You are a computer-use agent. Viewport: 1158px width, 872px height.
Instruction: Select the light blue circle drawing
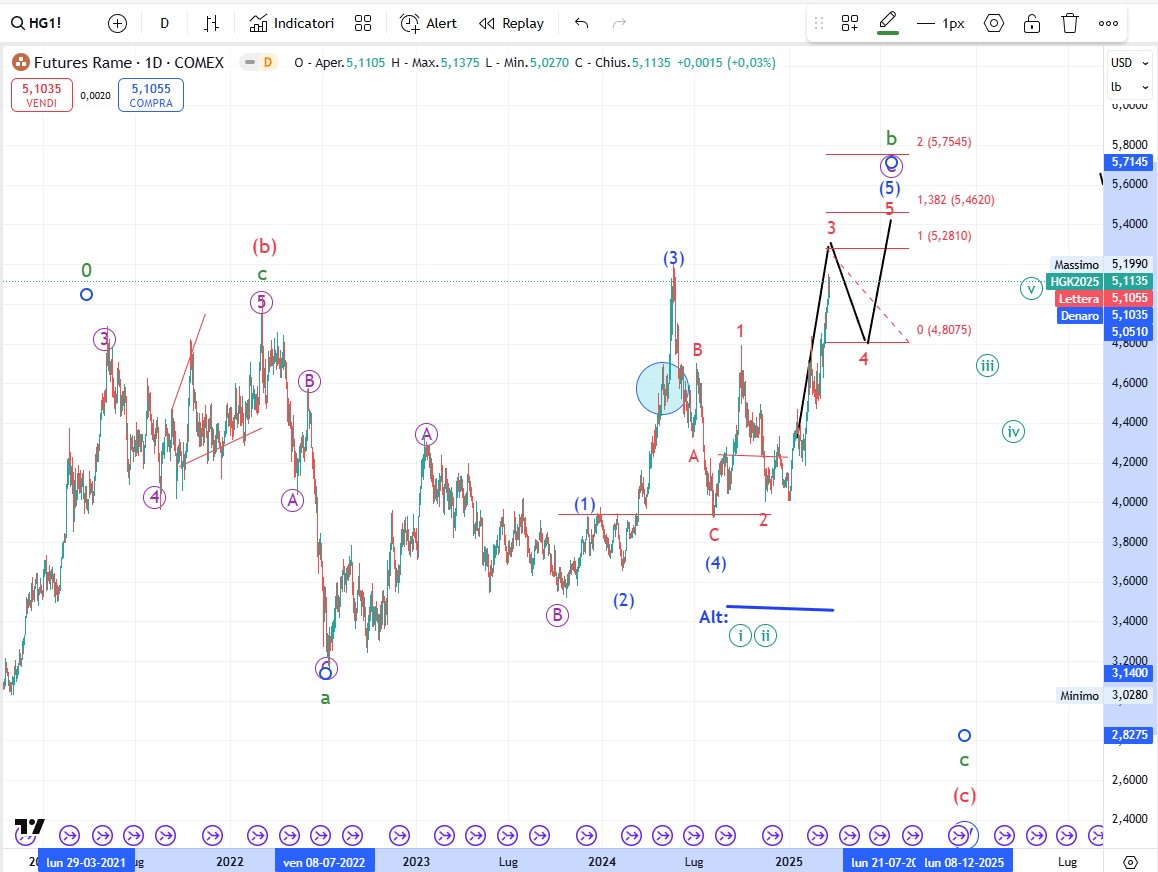click(662, 388)
